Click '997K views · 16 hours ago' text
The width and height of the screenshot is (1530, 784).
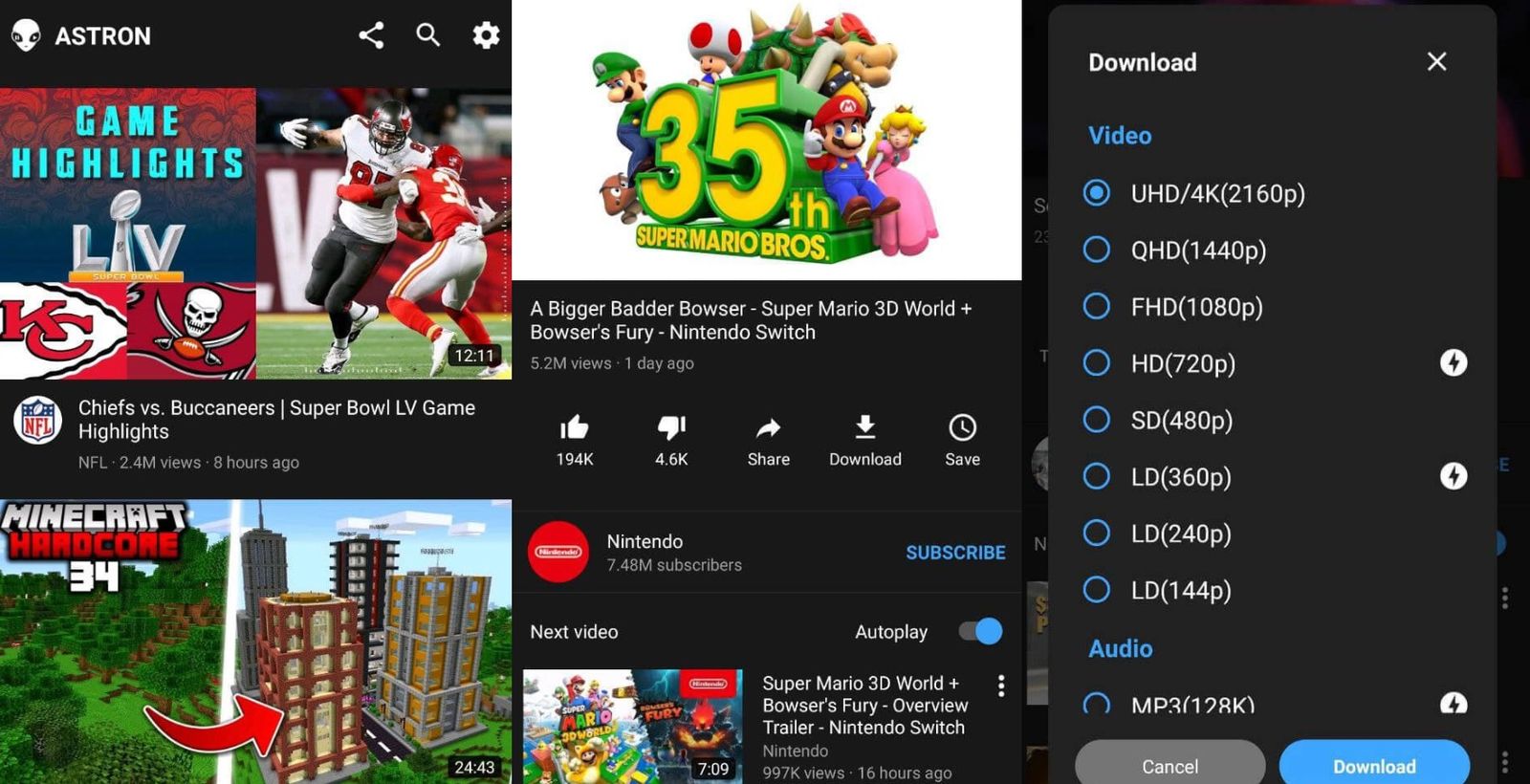(857, 773)
